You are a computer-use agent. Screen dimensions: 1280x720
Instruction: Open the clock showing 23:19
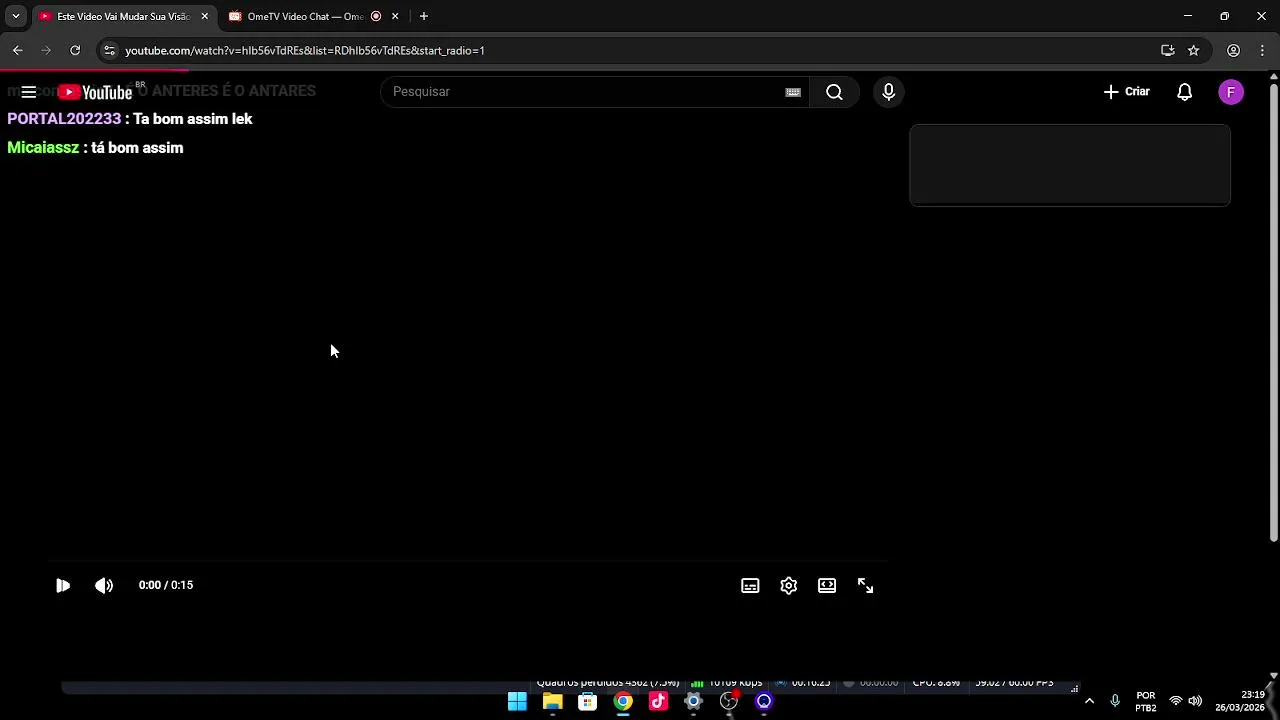[1240, 701]
